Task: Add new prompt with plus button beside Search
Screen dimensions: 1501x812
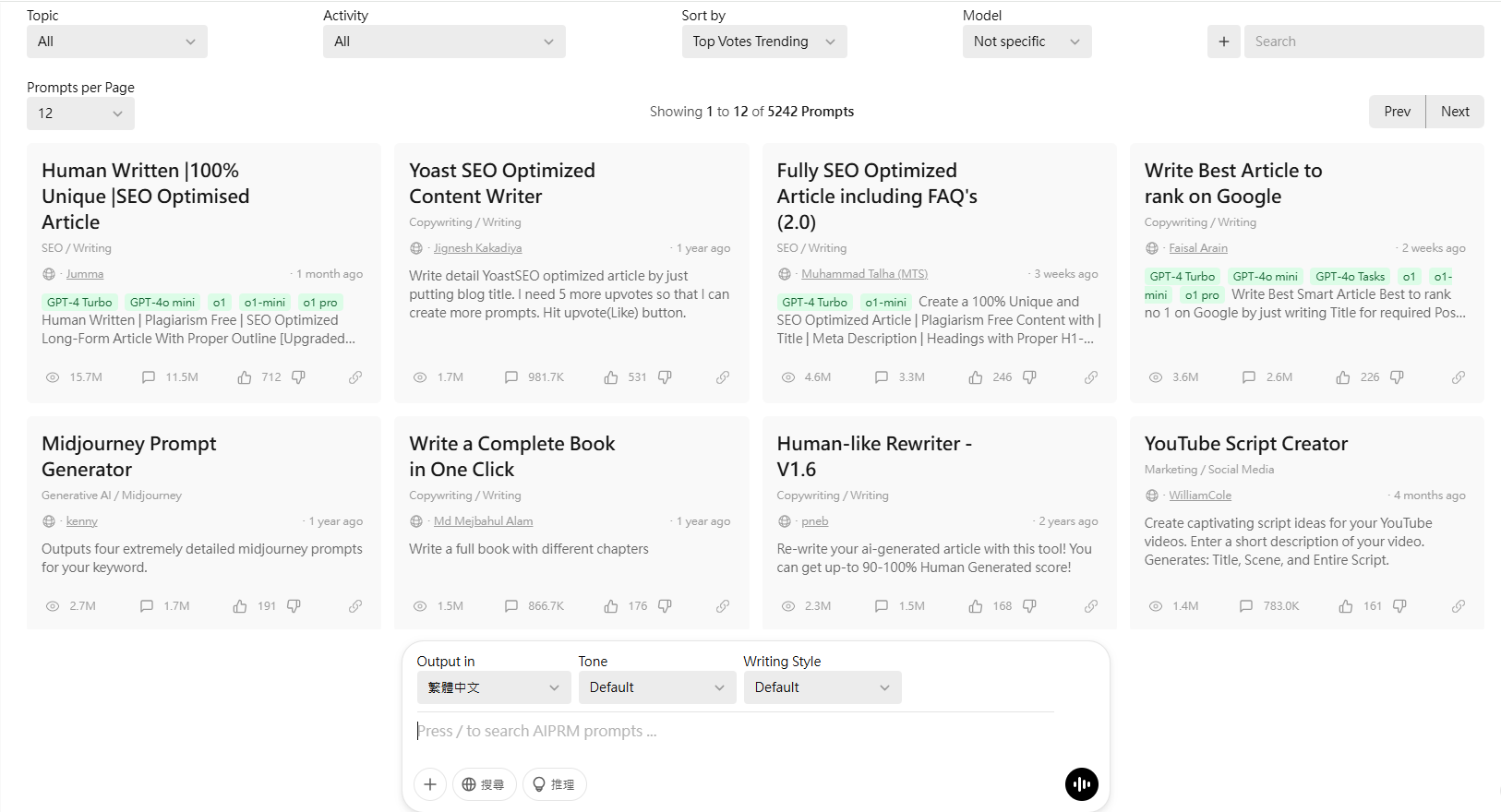Action: (1224, 42)
